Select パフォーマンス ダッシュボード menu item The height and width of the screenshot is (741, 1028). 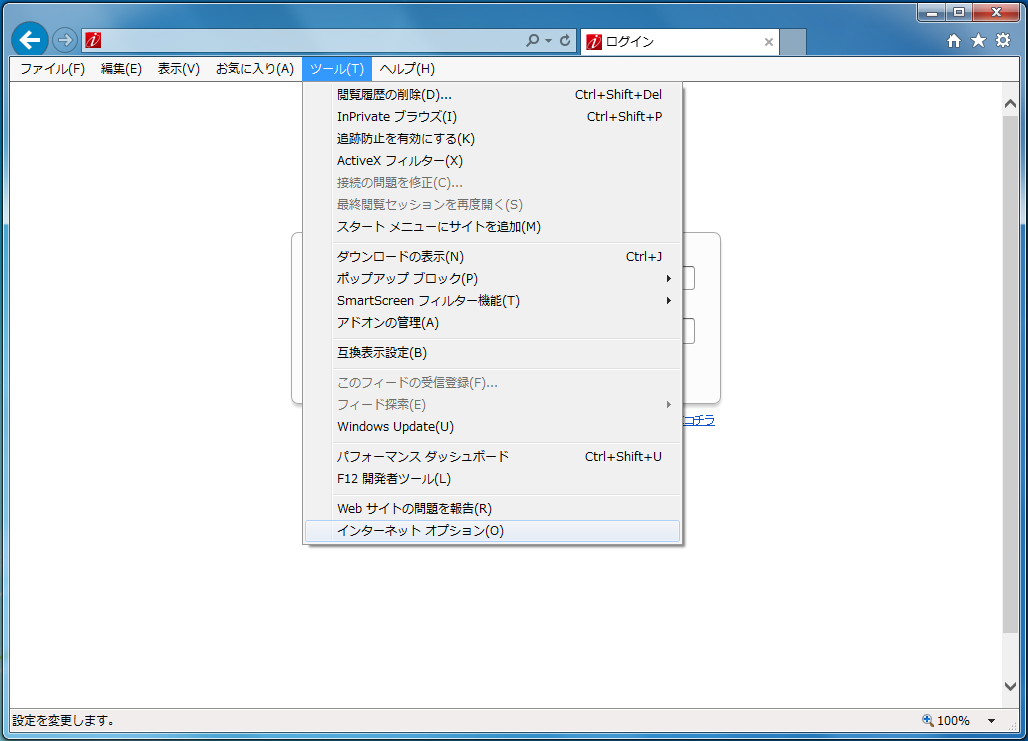[492, 456]
